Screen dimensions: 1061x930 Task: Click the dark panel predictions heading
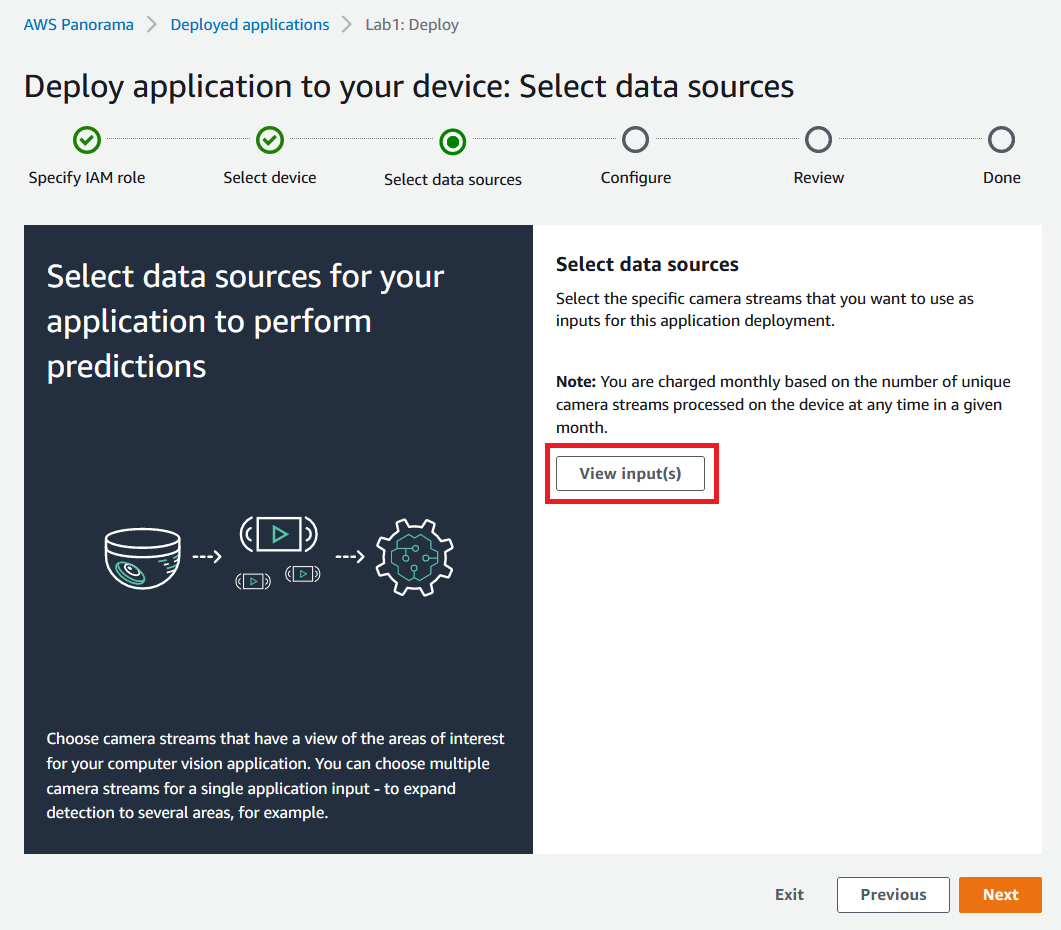pyautogui.click(x=245, y=321)
